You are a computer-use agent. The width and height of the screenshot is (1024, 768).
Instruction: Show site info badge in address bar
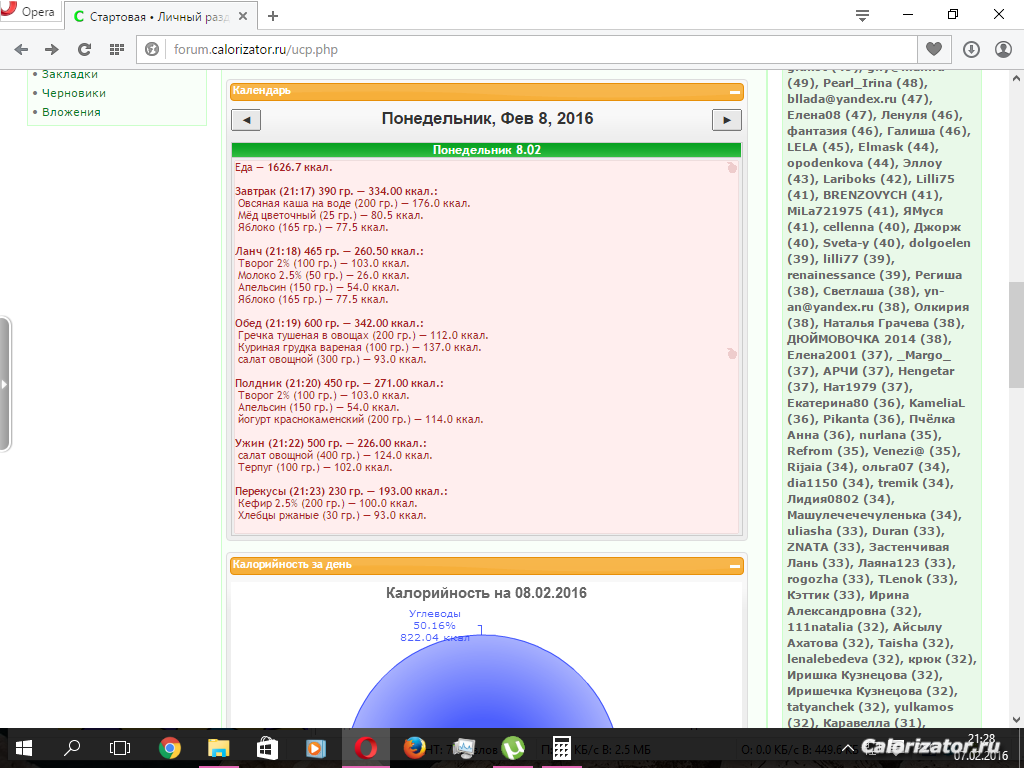[152, 50]
